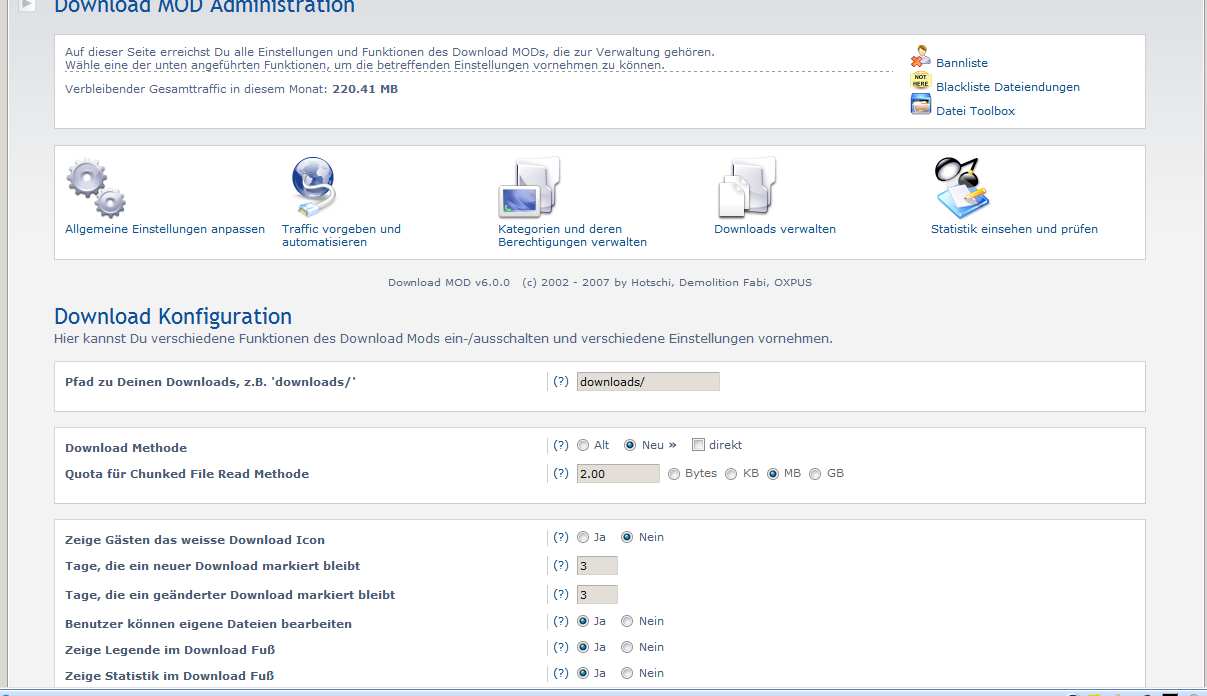Open the Bannliste link
1207x696 pixels.
click(x=961, y=63)
